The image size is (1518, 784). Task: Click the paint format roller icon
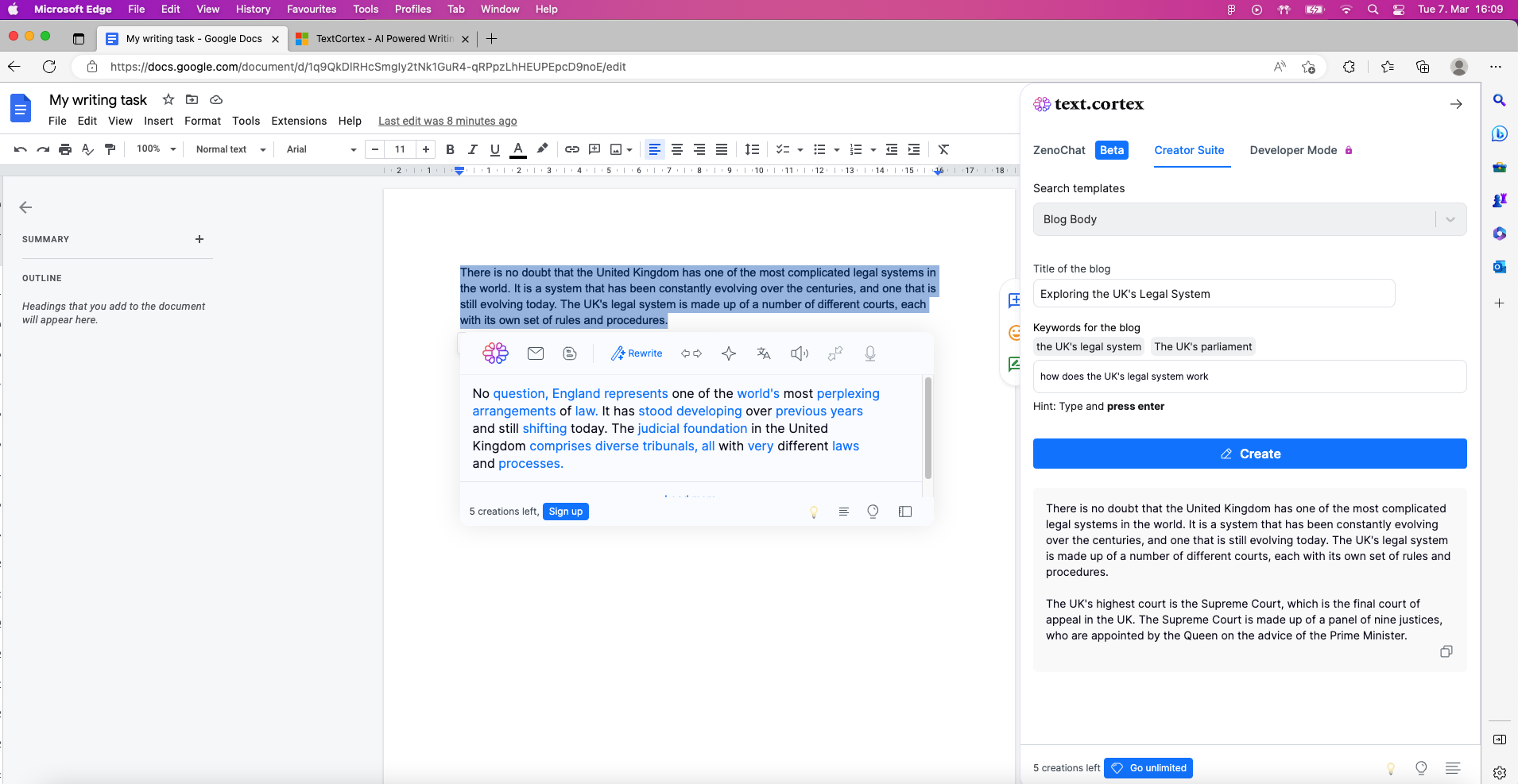pyautogui.click(x=110, y=149)
